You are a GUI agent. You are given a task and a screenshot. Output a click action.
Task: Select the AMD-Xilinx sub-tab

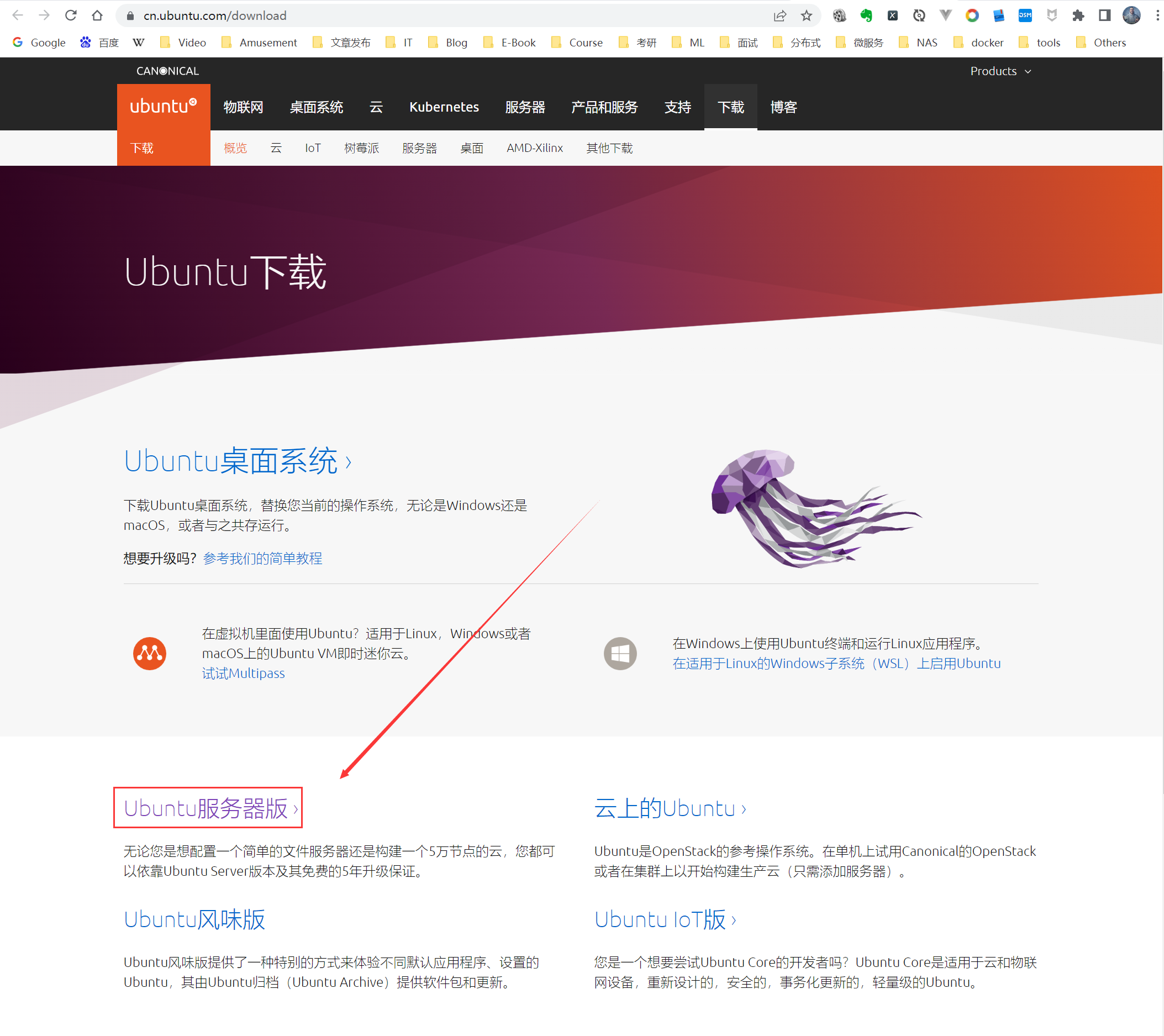tap(535, 148)
